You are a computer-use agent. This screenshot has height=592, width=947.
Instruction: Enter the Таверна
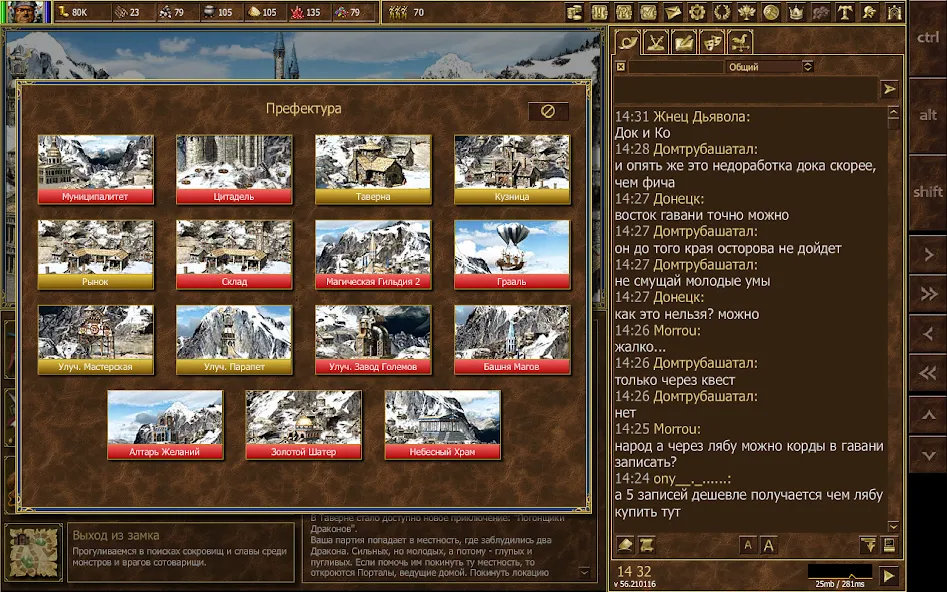click(373, 170)
